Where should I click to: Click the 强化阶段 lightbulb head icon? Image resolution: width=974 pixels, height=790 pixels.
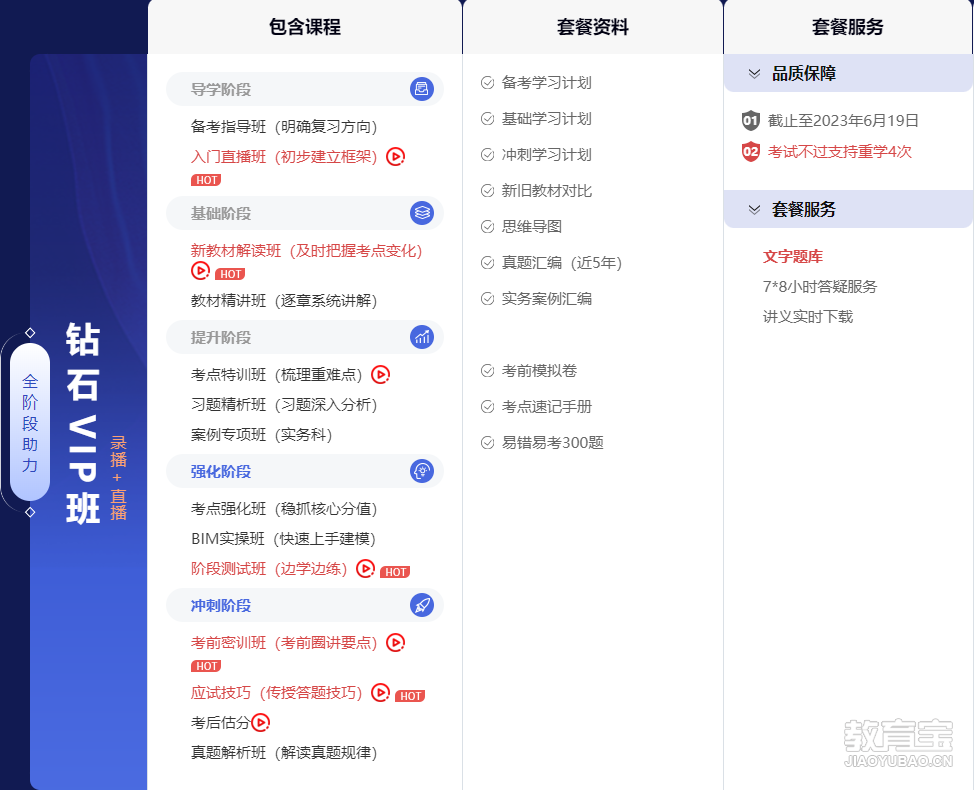(422, 471)
